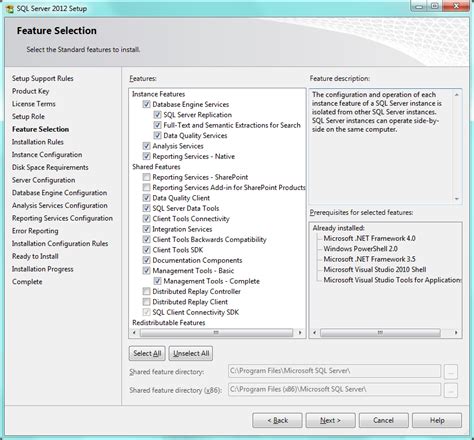The width and height of the screenshot is (474, 440).
Task: Browse for shared feature directory (x86)
Action: pos(451,390)
